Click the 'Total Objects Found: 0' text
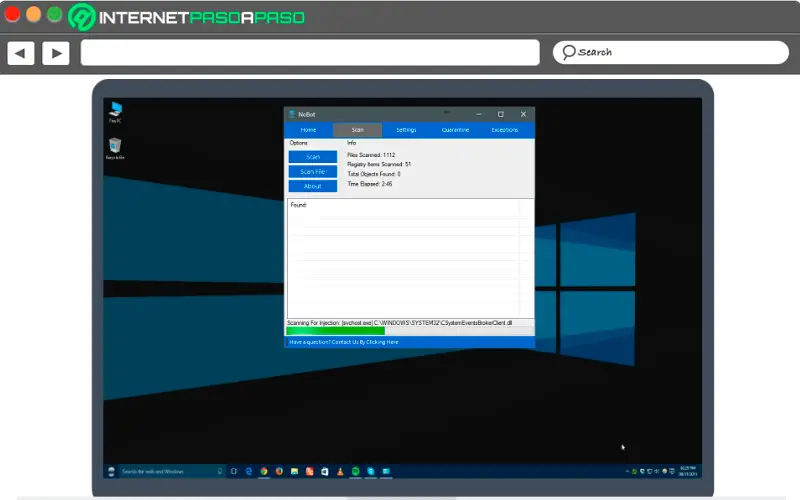Screen dimensions: 800x500 pyautogui.click(x=373, y=174)
